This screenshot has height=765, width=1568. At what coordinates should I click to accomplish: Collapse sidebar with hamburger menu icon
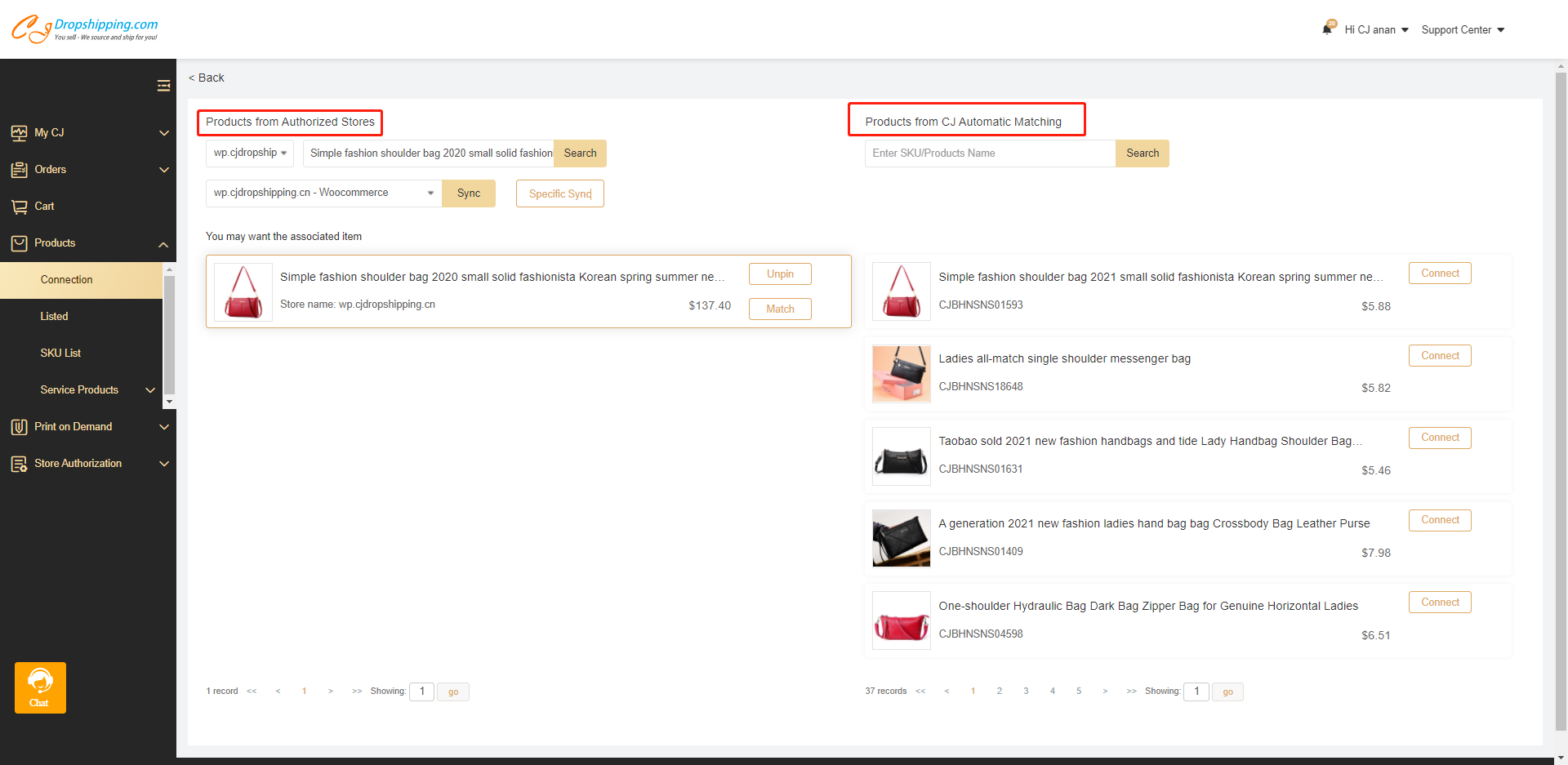tap(163, 86)
